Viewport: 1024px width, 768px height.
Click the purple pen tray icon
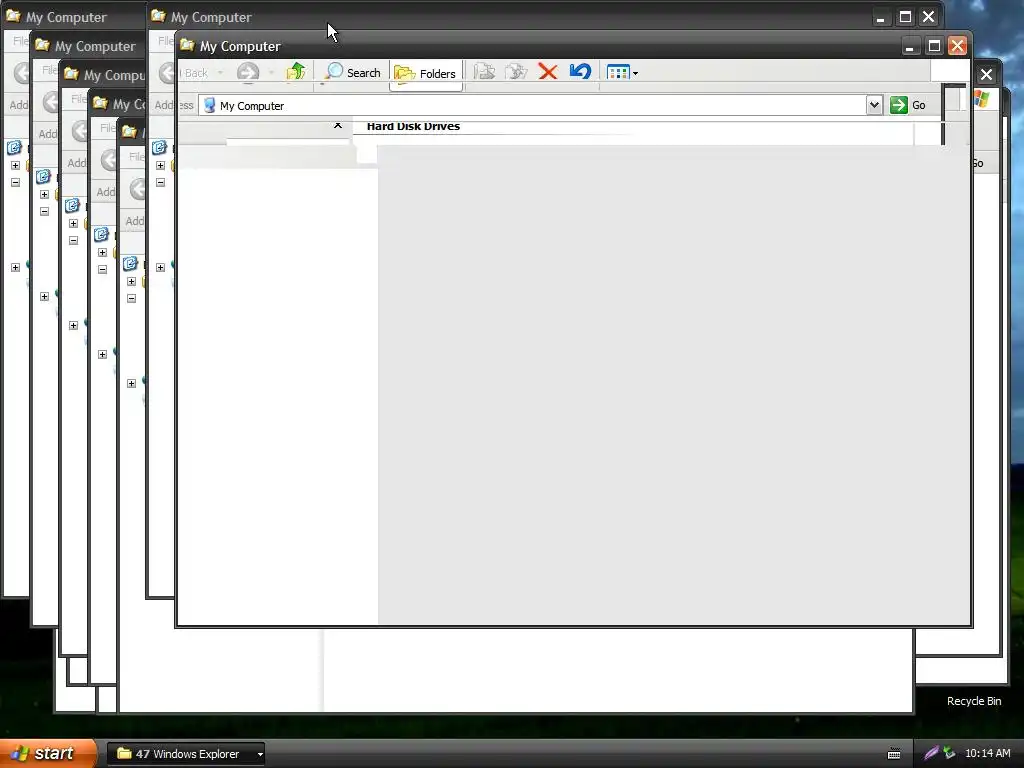(931, 753)
